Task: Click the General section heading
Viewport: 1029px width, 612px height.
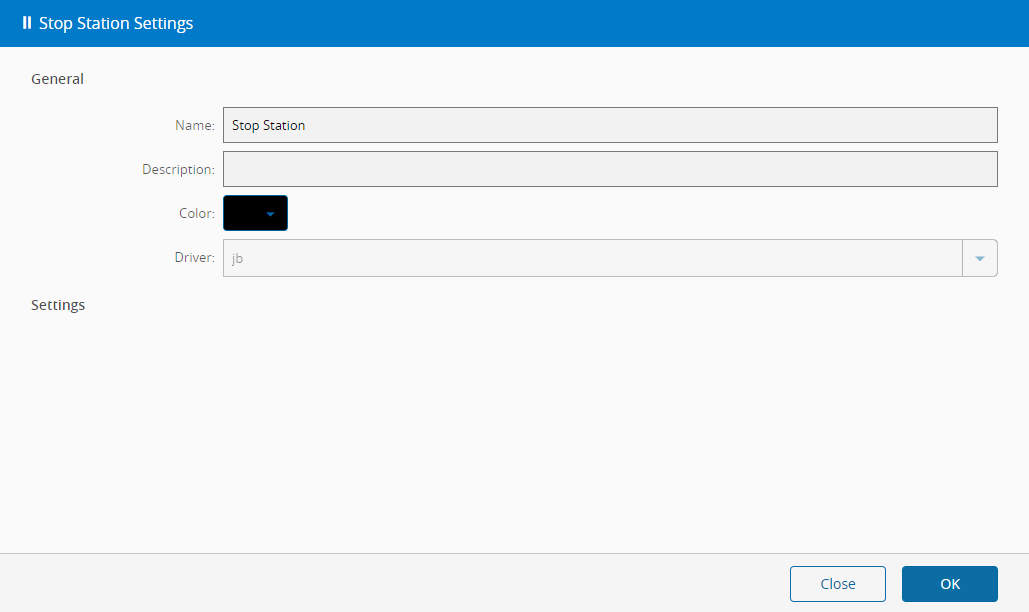Action: [x=58, y=79]
